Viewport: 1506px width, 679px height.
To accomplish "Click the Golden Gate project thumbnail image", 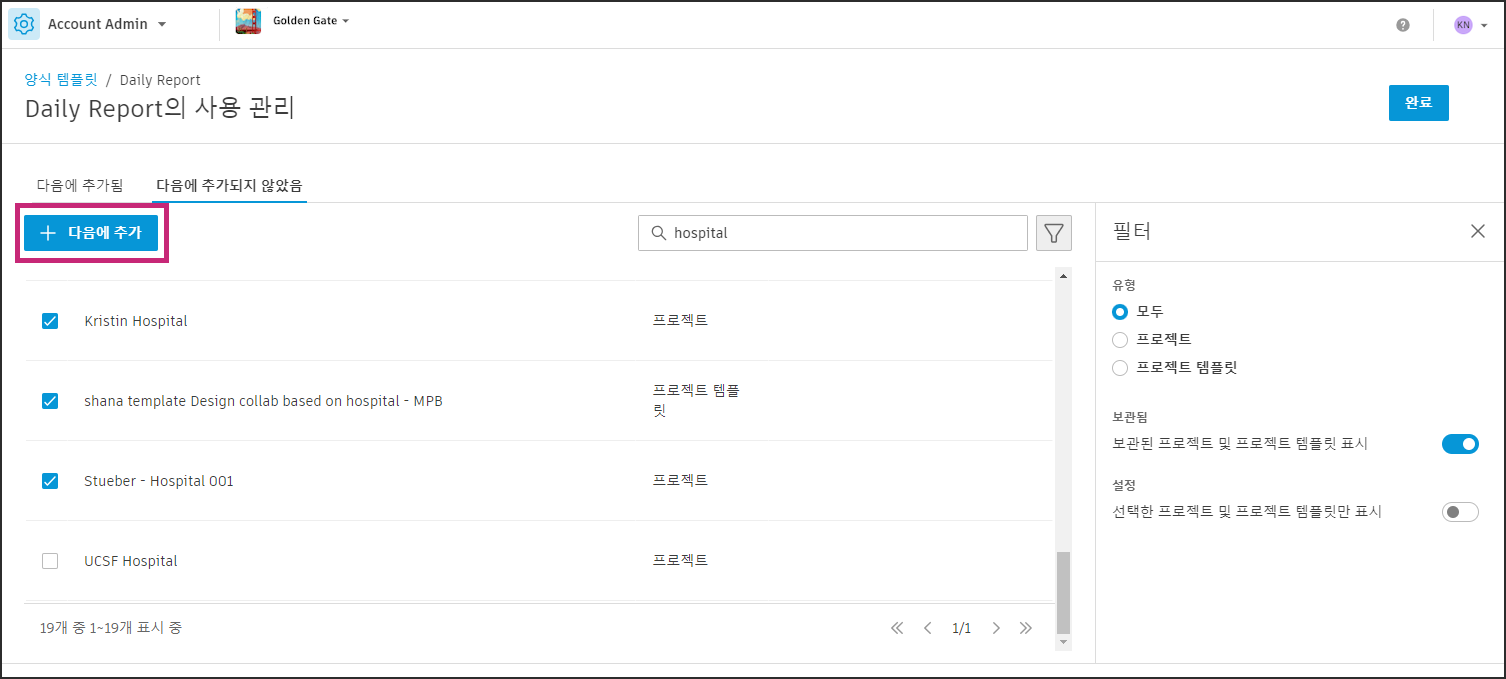I will click(x=248, y=20).
